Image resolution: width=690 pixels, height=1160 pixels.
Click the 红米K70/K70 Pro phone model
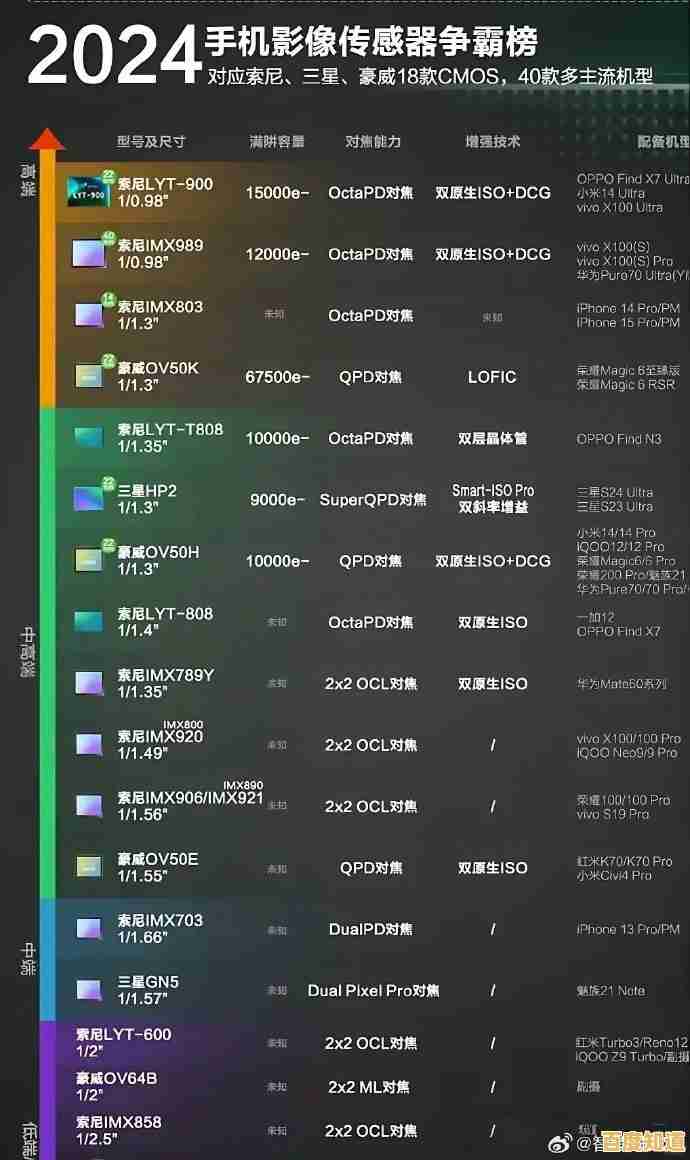[x=624, y=861]
